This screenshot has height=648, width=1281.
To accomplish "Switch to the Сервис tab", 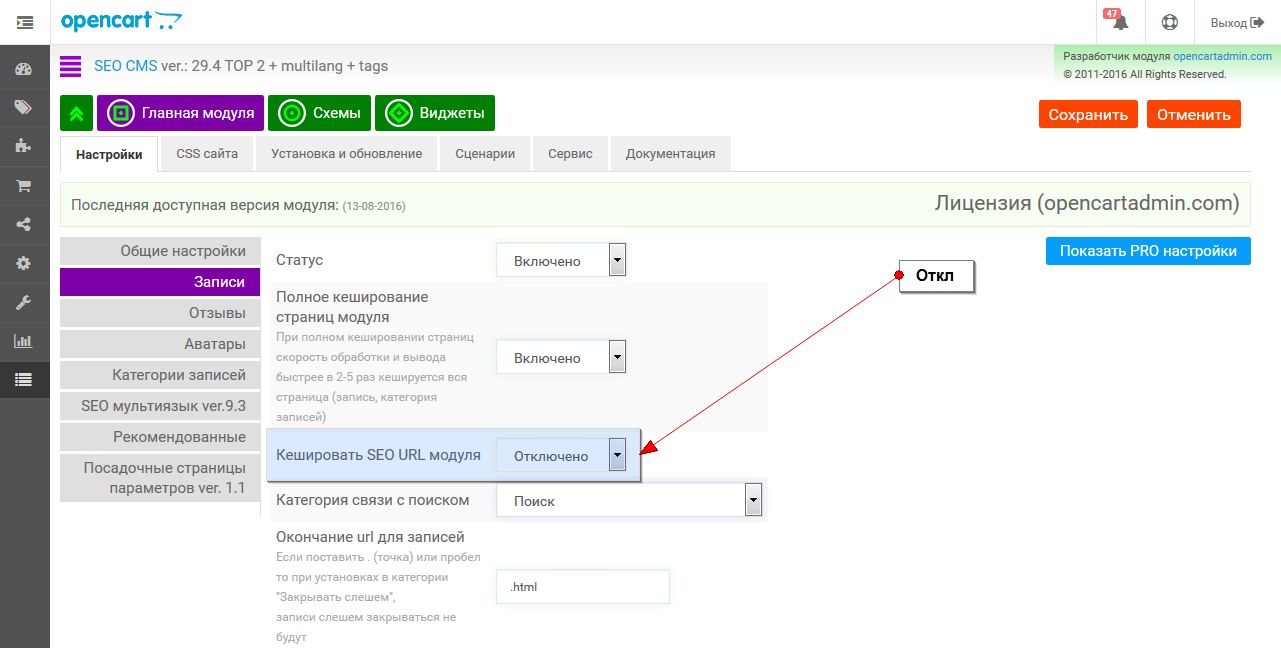I will [x=570, y=154].
